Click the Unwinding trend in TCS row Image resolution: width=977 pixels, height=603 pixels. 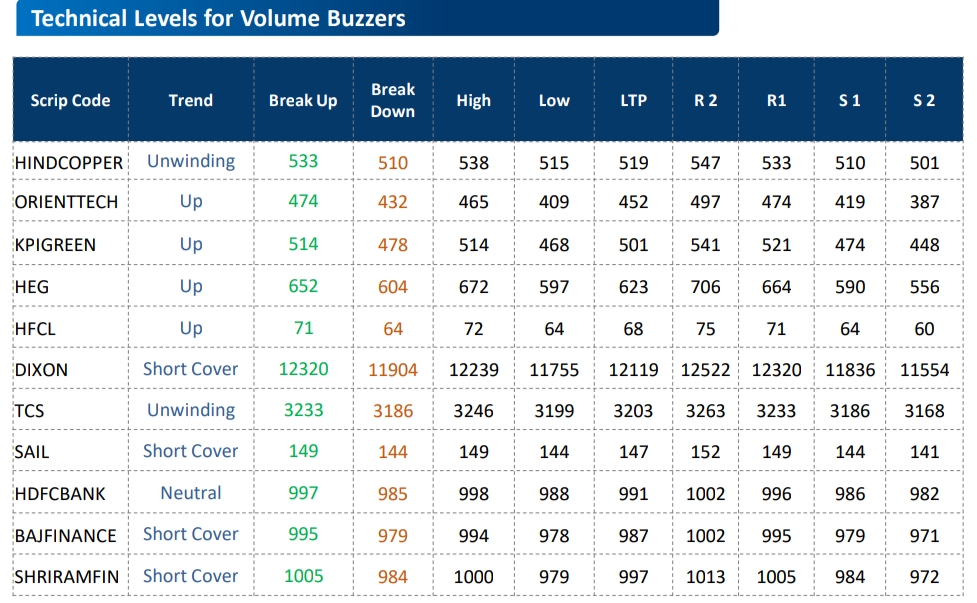coord(191,410)
